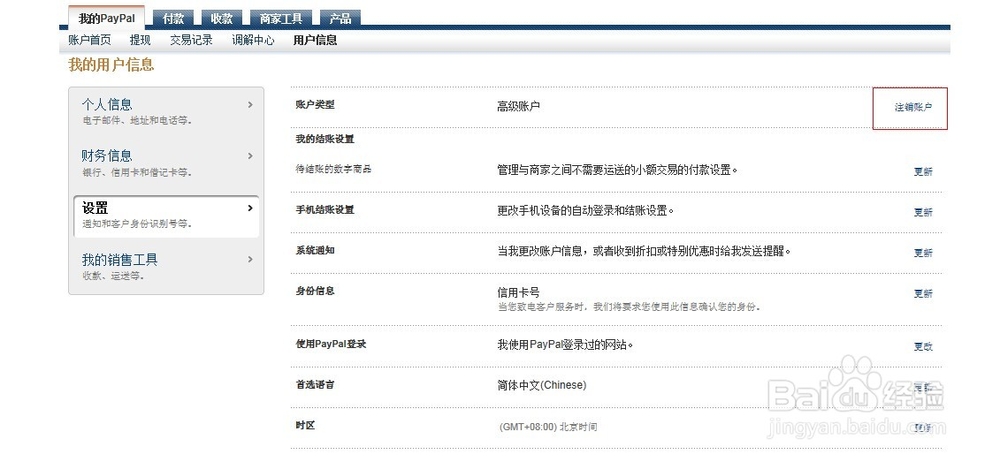Click 更新 for 身份信息
Image resolution: width=1000 pixels, height=462 pixels.
click(923, 294)
